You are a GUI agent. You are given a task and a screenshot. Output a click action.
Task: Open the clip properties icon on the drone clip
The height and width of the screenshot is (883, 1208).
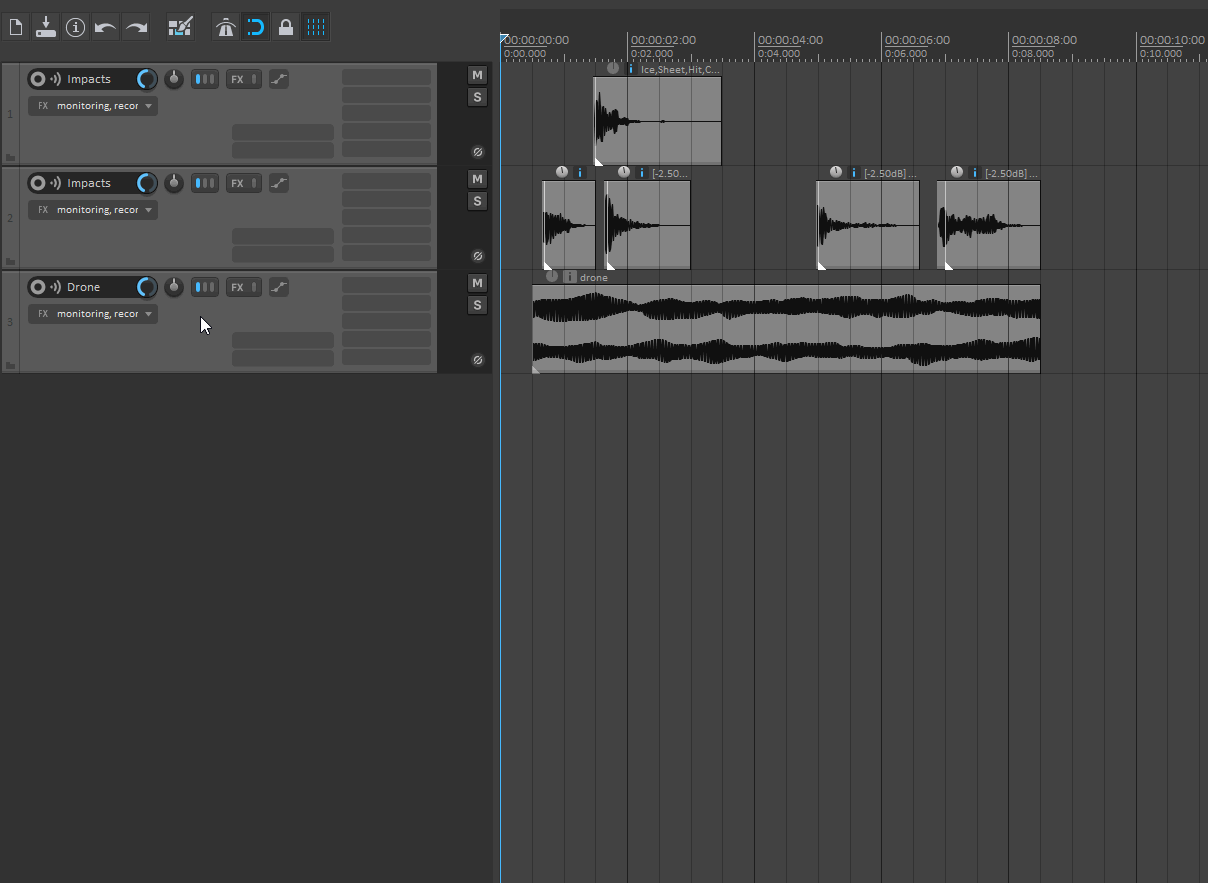click(x=569, y=277)
